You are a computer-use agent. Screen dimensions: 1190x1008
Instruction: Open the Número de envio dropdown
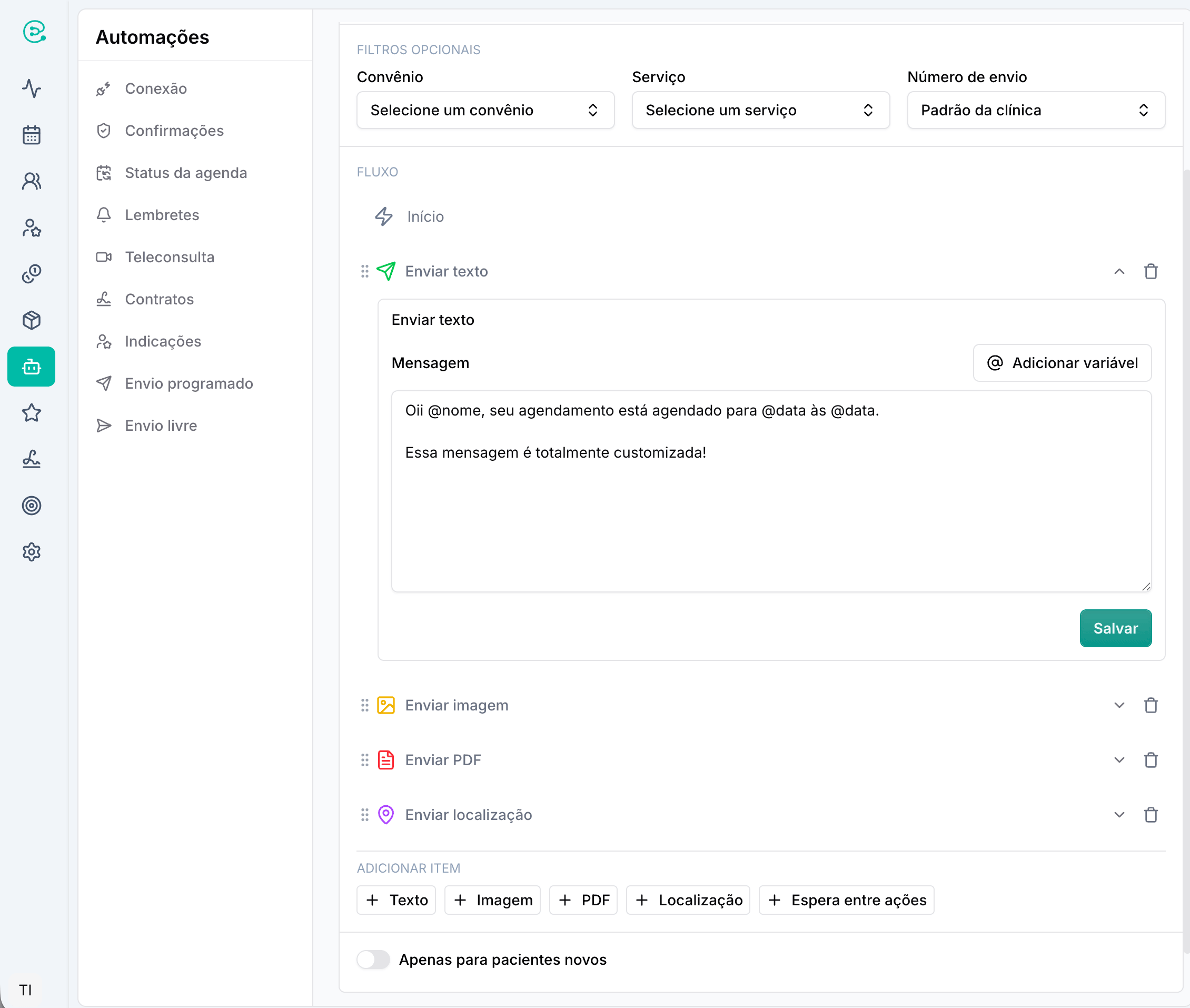coord(1035,110)
